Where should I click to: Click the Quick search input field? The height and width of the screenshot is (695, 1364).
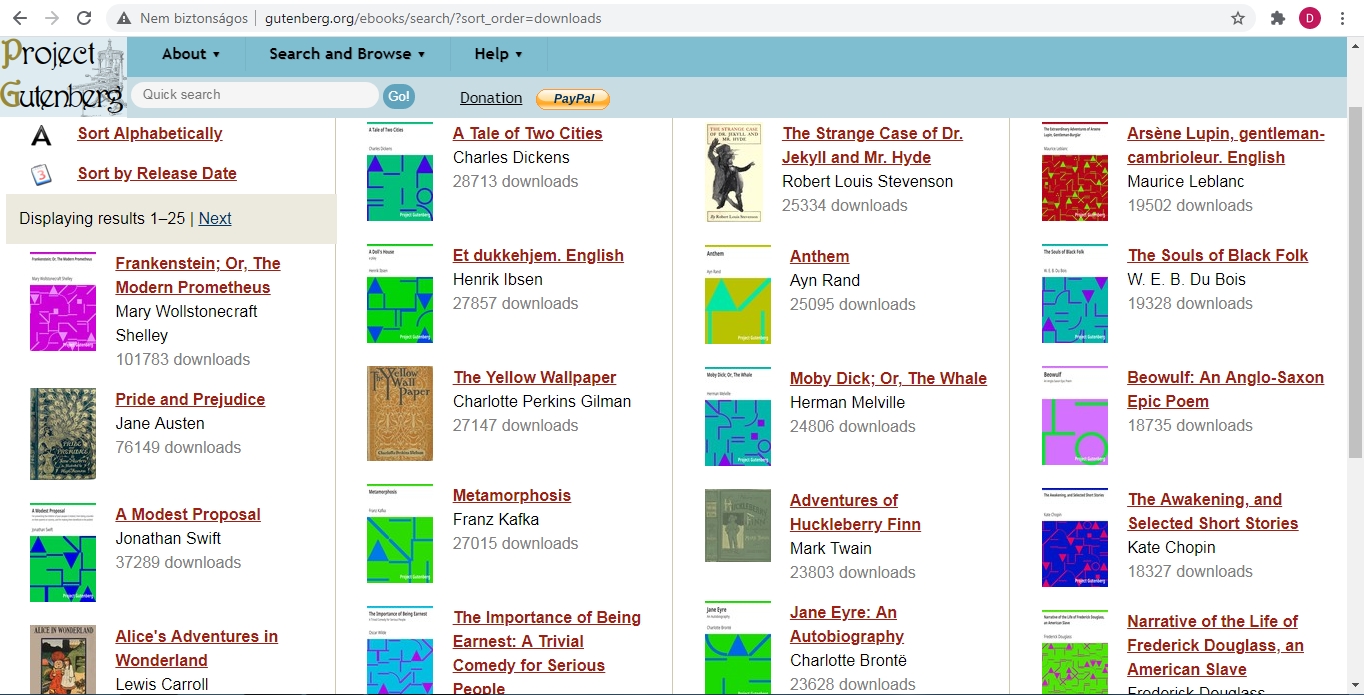tap(255, 95)
